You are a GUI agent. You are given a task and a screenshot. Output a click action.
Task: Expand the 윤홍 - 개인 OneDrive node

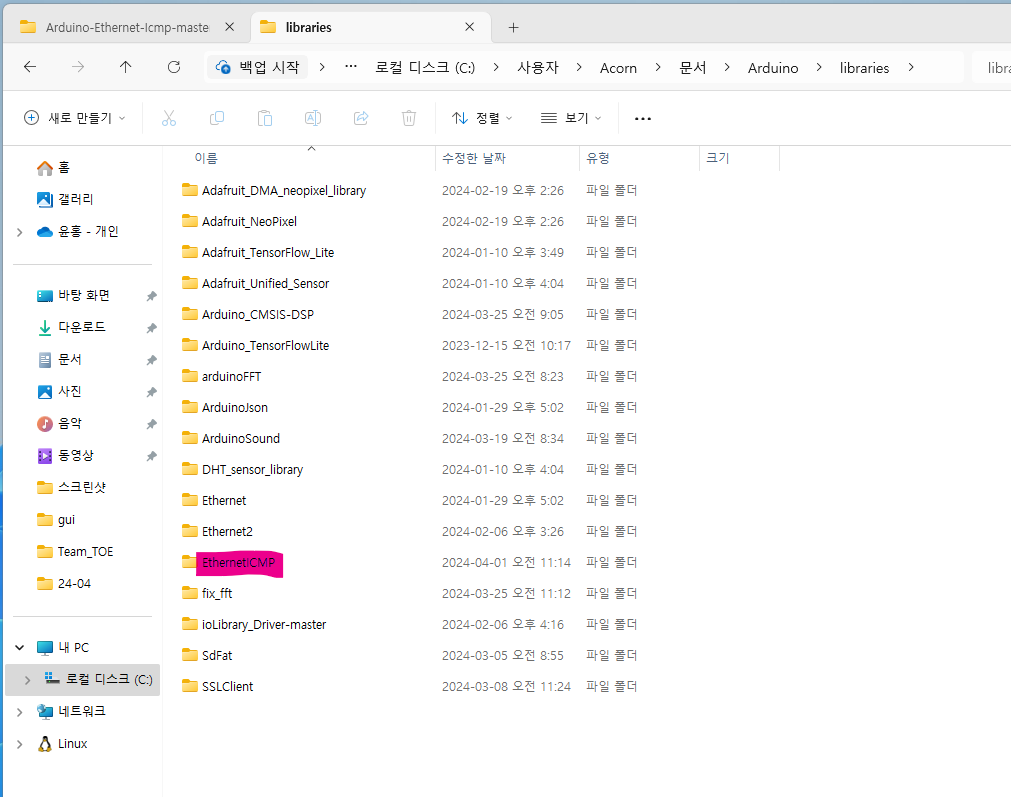[x=19, y=232]
